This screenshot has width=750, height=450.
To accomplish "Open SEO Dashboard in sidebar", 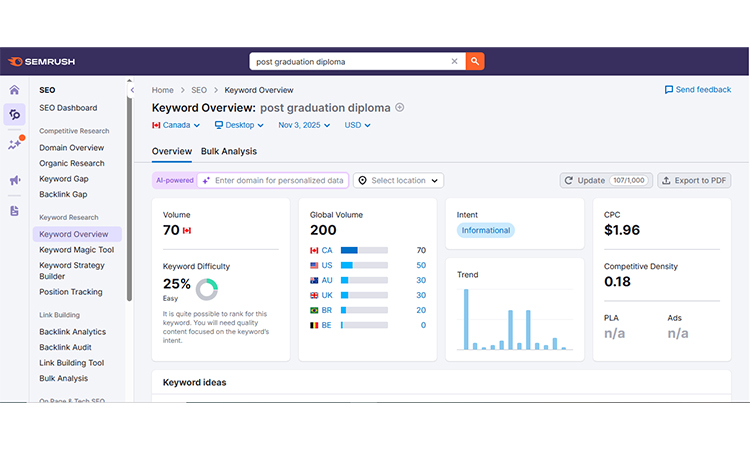I will tap(68, 108).
